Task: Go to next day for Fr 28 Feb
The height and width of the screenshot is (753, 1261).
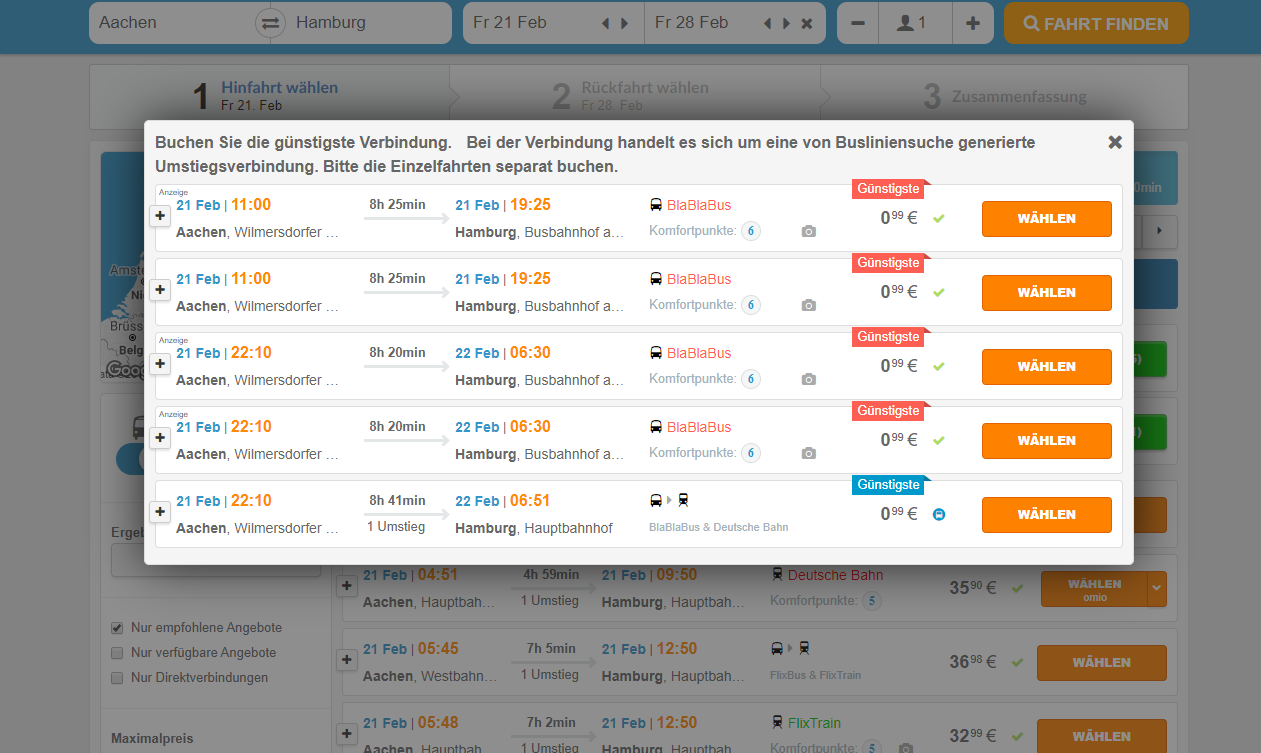Action: click(786, 23)
